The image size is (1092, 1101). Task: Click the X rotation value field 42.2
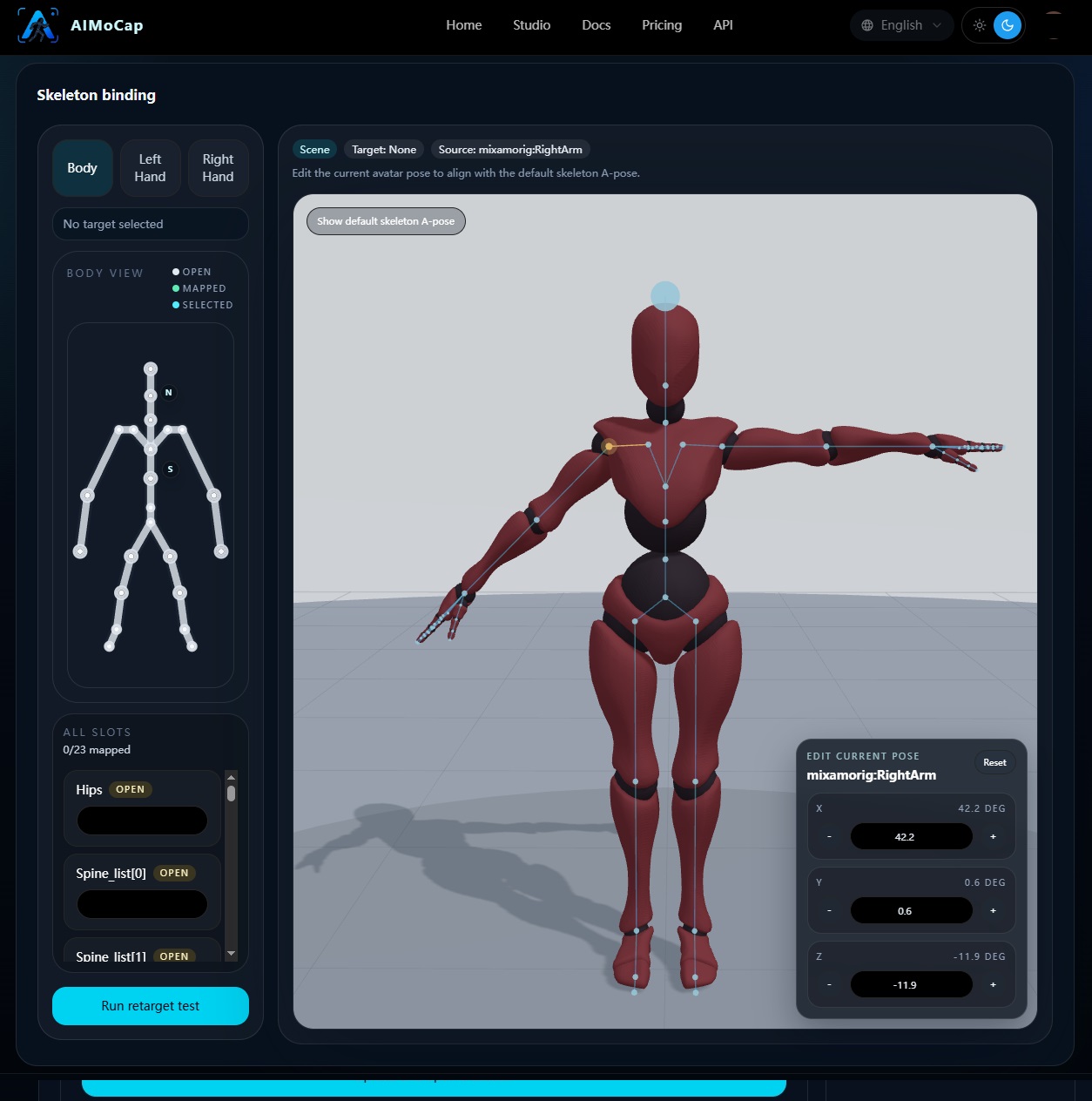911,837
